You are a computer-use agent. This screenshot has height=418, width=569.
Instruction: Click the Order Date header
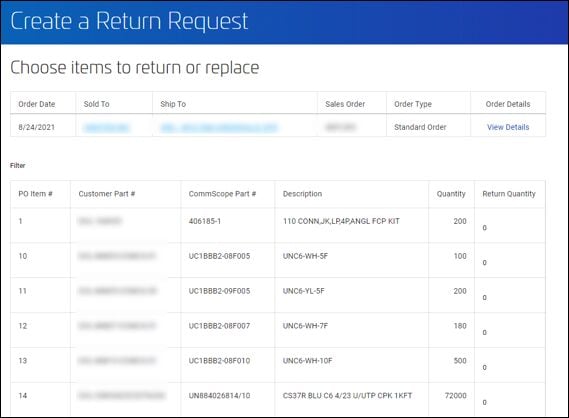tap(37, 104)
